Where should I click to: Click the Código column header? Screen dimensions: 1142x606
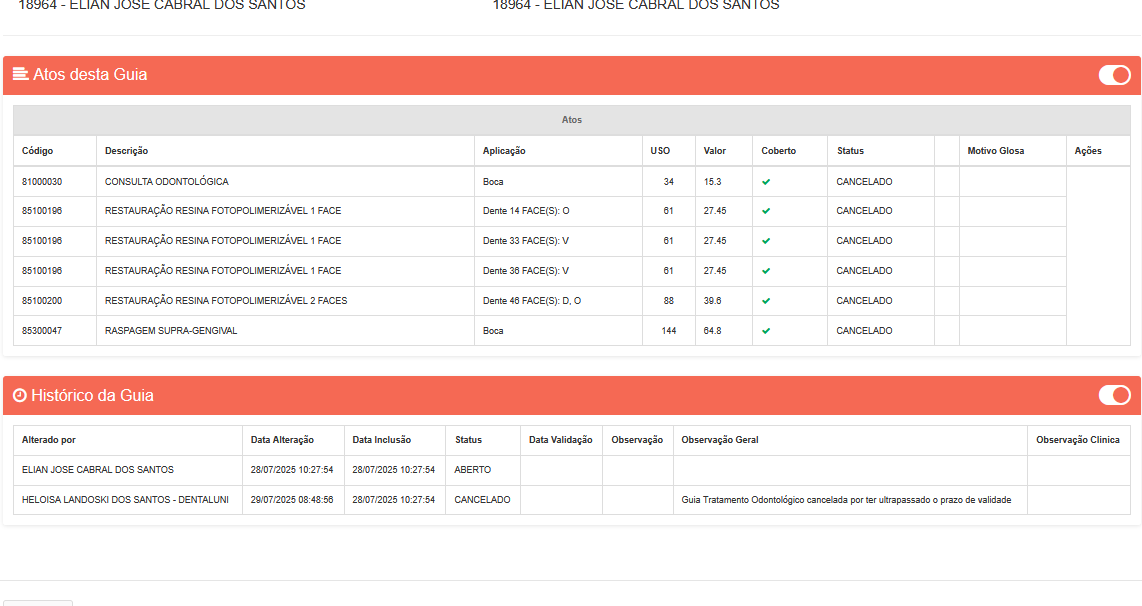[x=38, y=151]
